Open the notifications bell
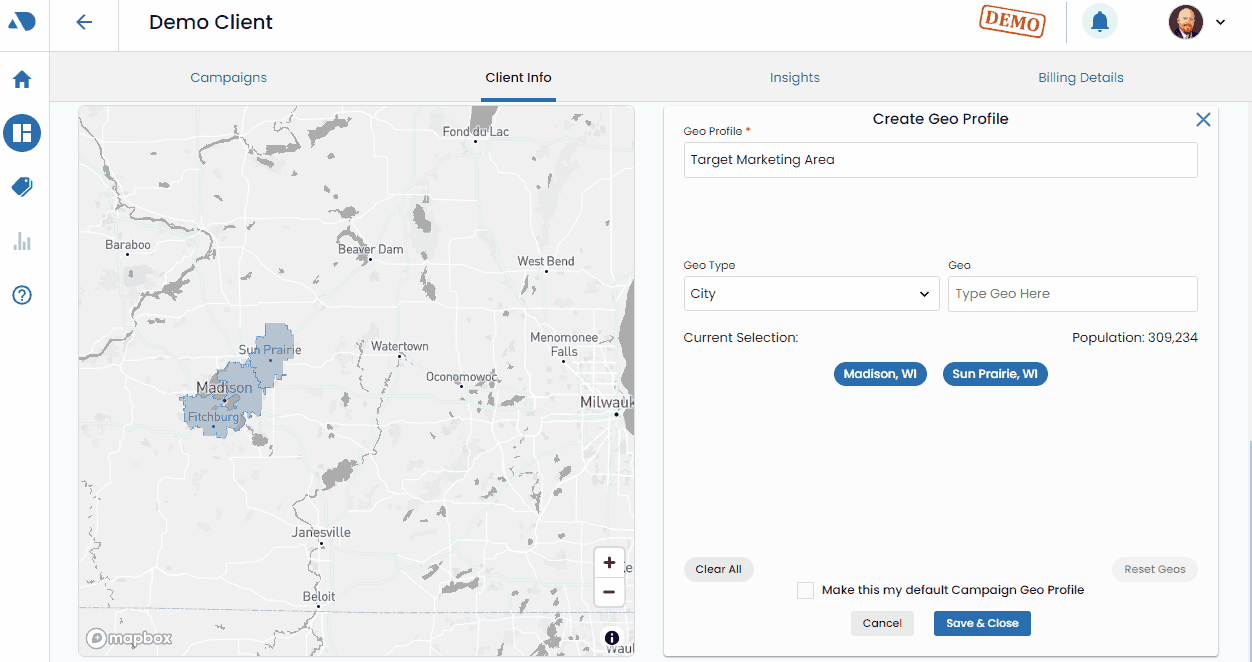This screenshot has height=662, width=1252. coord(1099,22)
